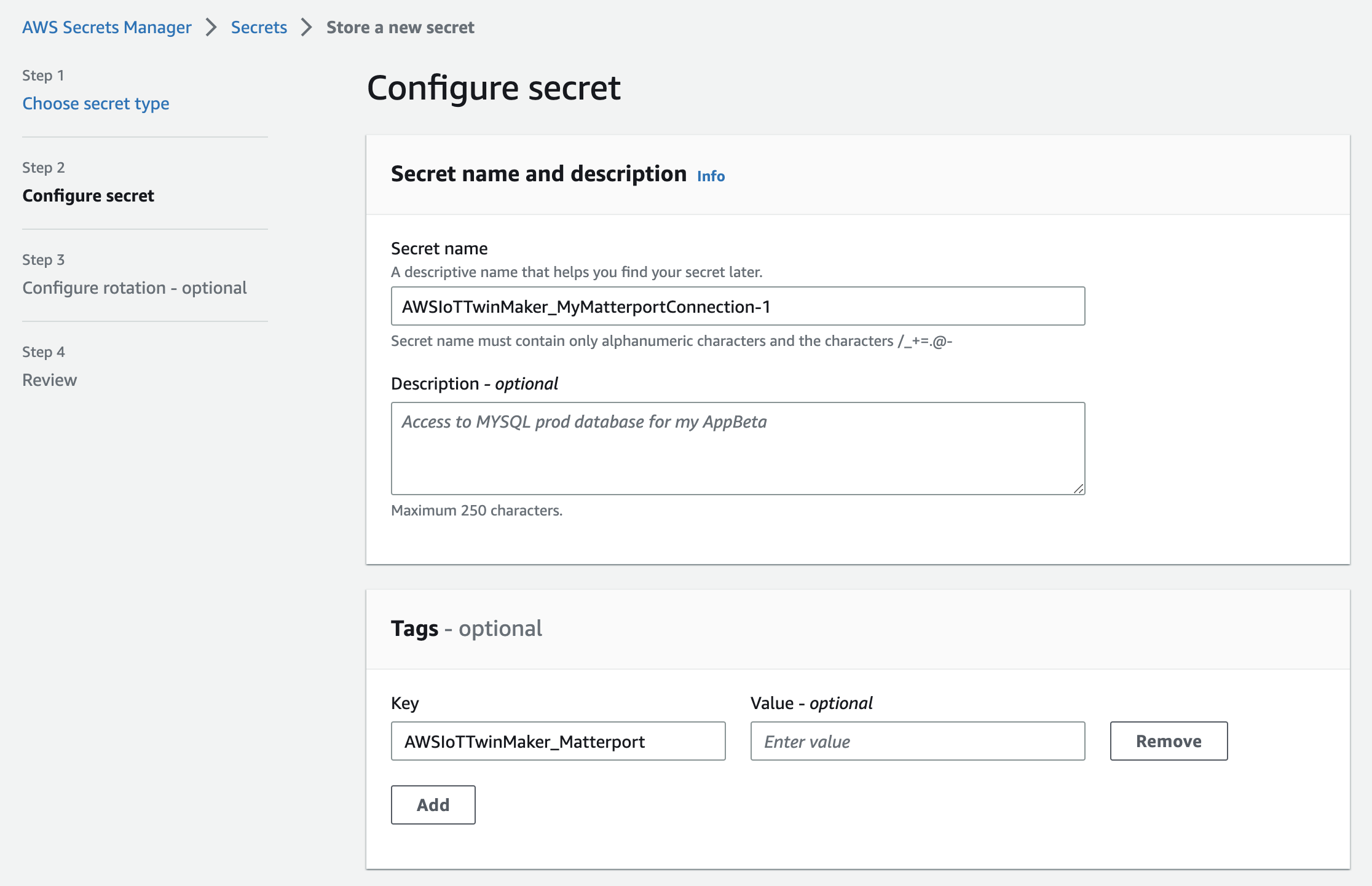Click the description text area
Screen dimensions: 1372x886
click(x=738, y=447)
